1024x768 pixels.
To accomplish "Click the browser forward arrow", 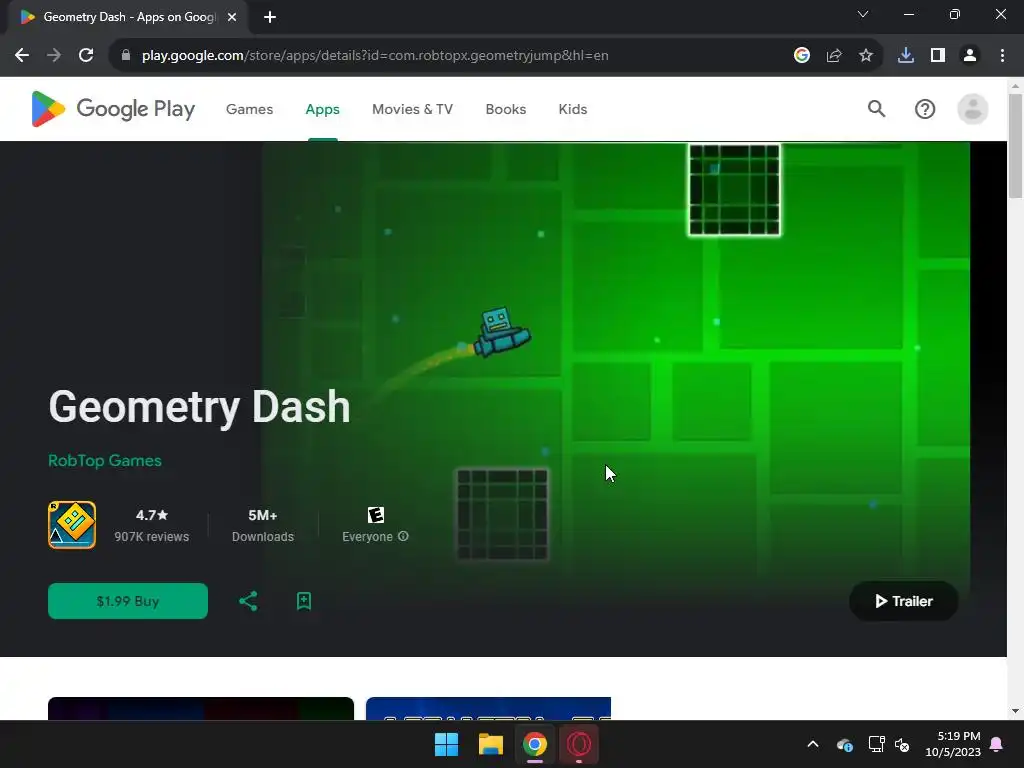I will (x=54, y=56).
